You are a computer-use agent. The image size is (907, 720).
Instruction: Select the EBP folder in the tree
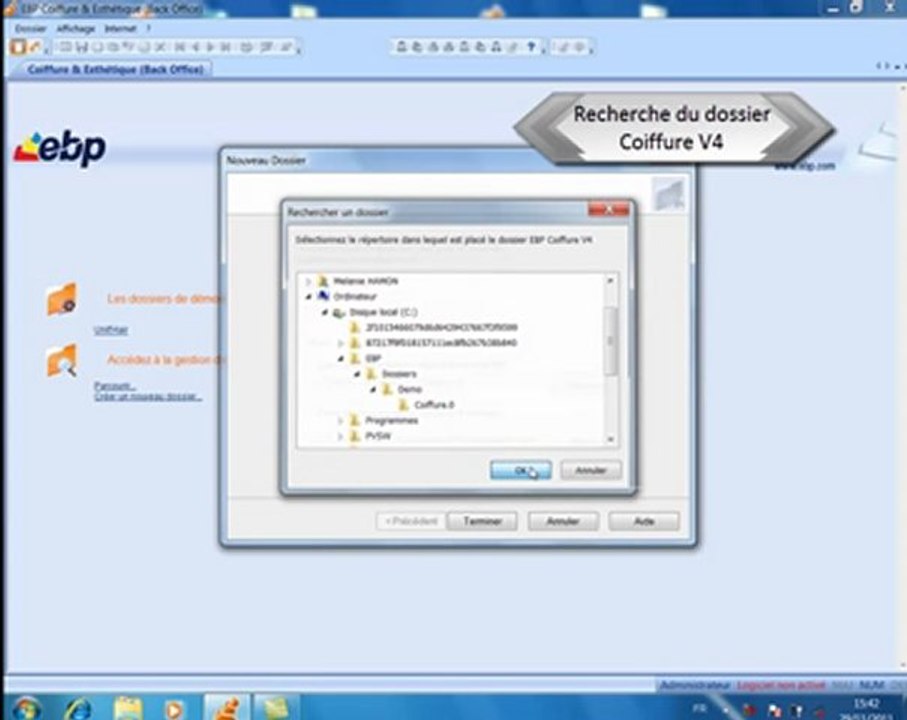[x=373, y=359]
